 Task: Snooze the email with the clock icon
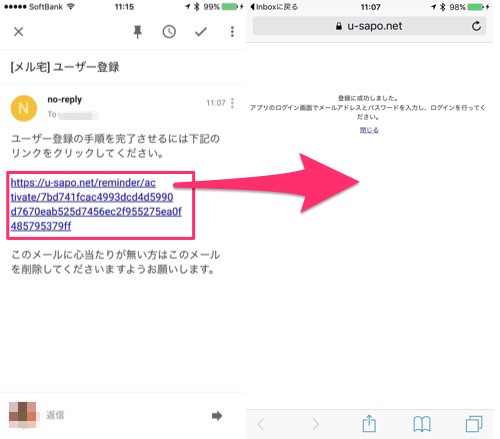coord(169,32)
